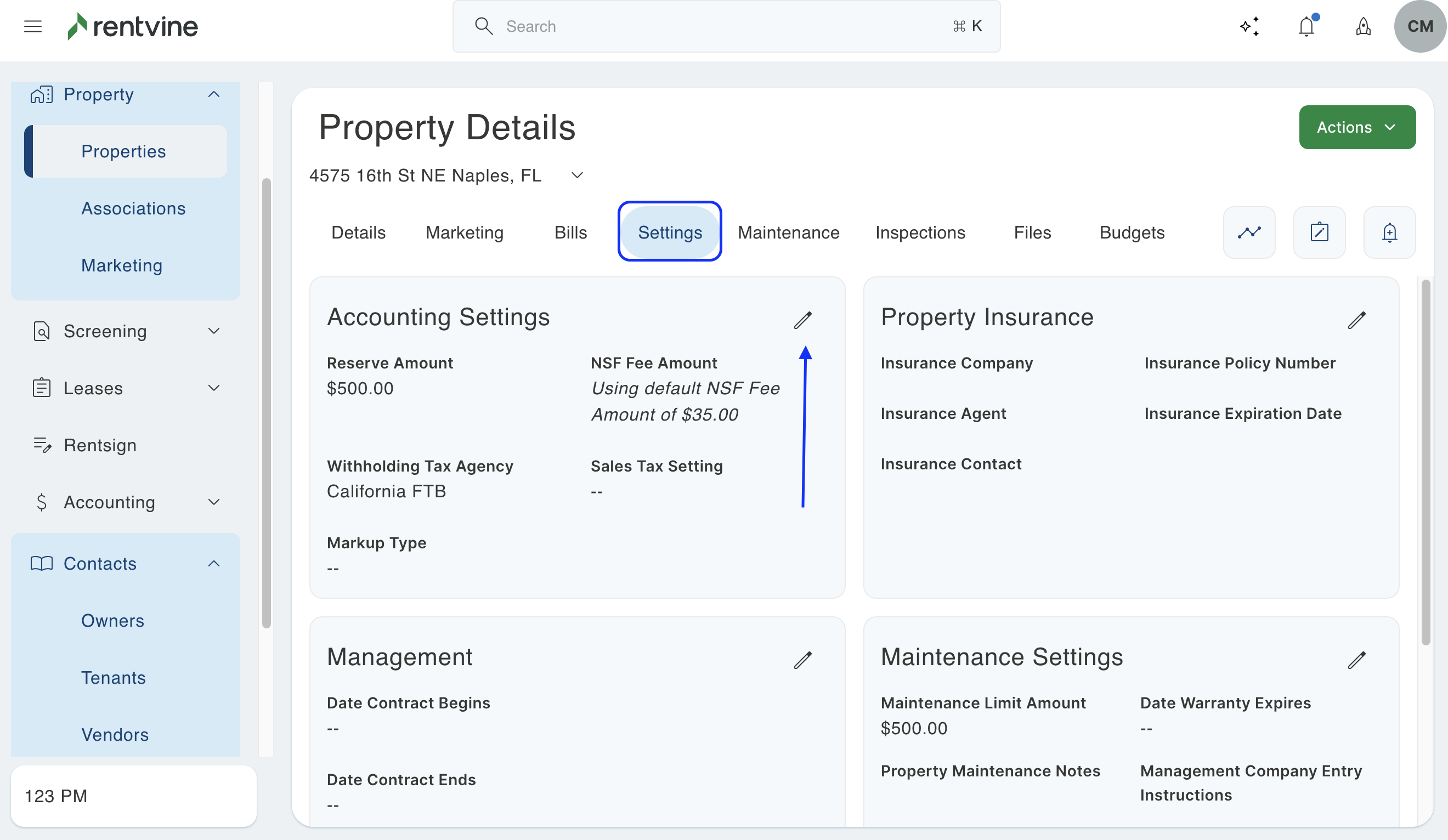Viewport: 1448px width, 840px height.
Task: Edit Property Insurance with pencil icon
Action: [x=1356, y=320]
